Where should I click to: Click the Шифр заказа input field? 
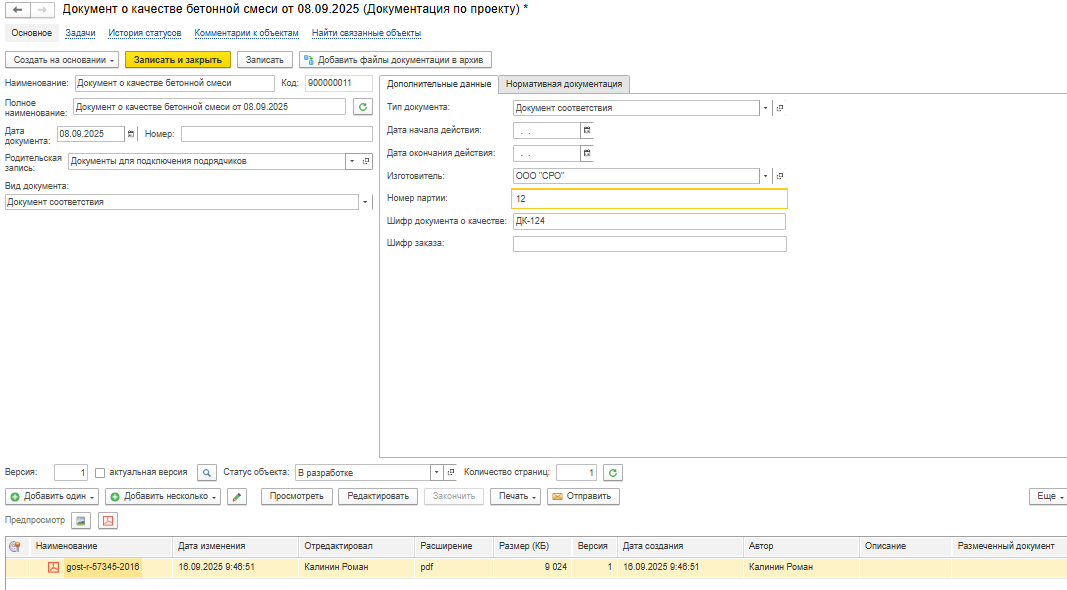coord(649,244)
